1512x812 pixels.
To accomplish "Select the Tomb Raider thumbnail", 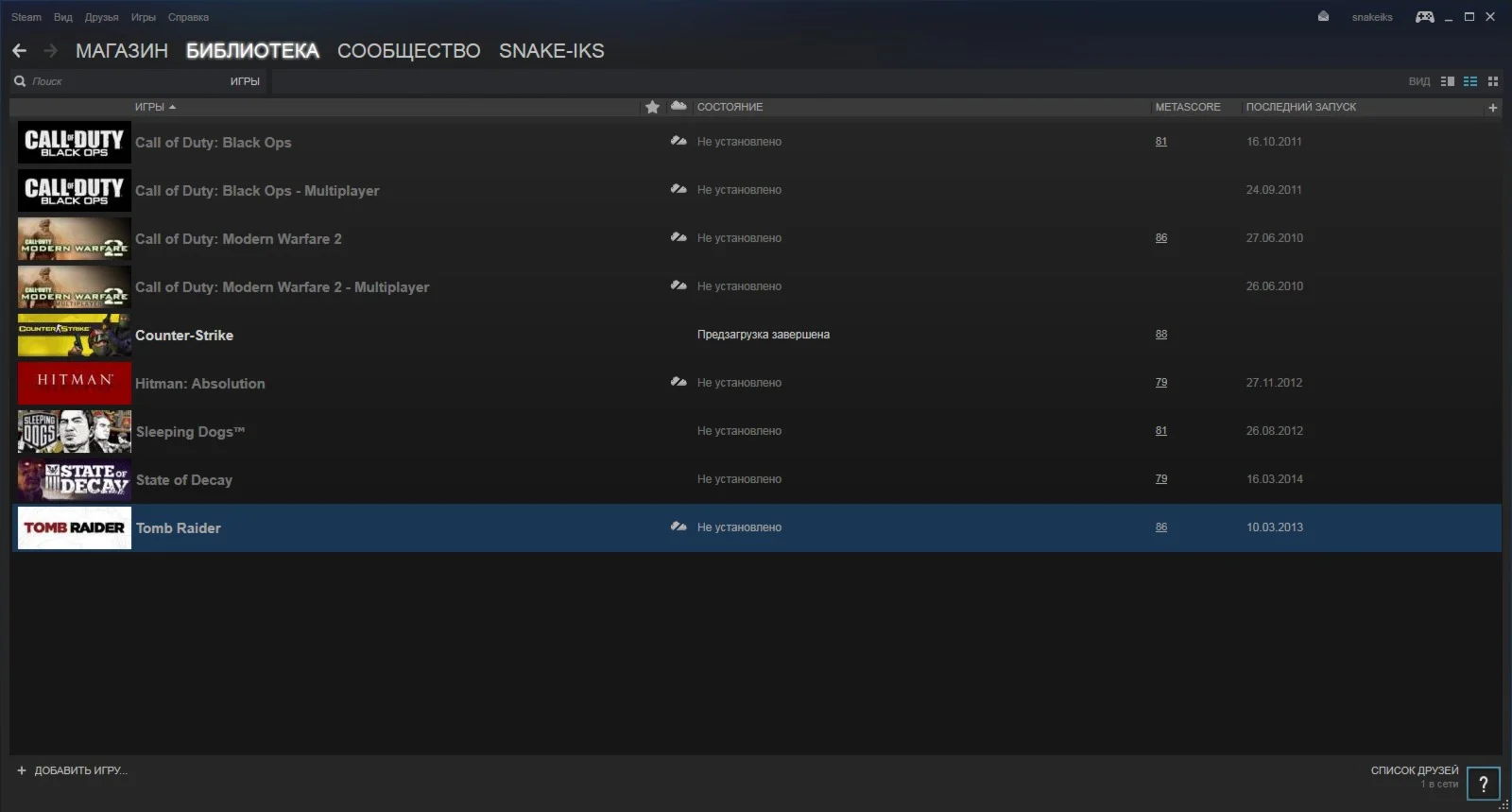I will coord(75,527).
